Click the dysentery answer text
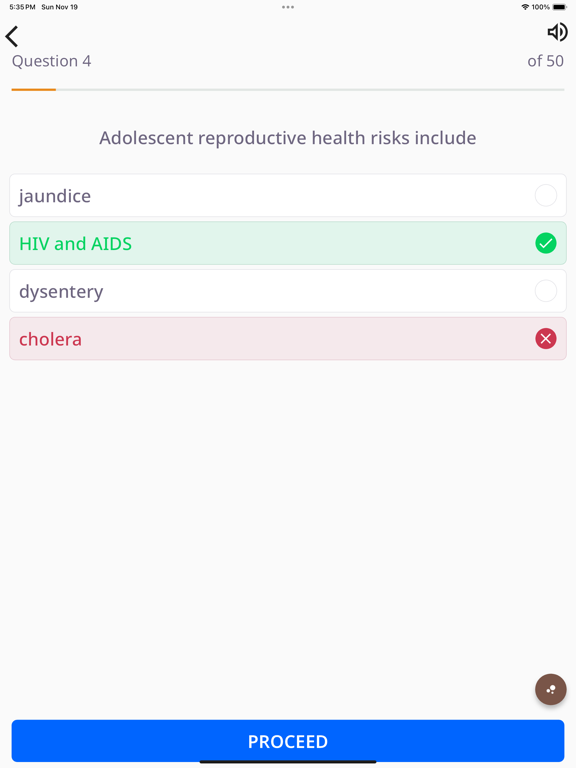Viewport: 576px width, 768px height. point(61,292)
